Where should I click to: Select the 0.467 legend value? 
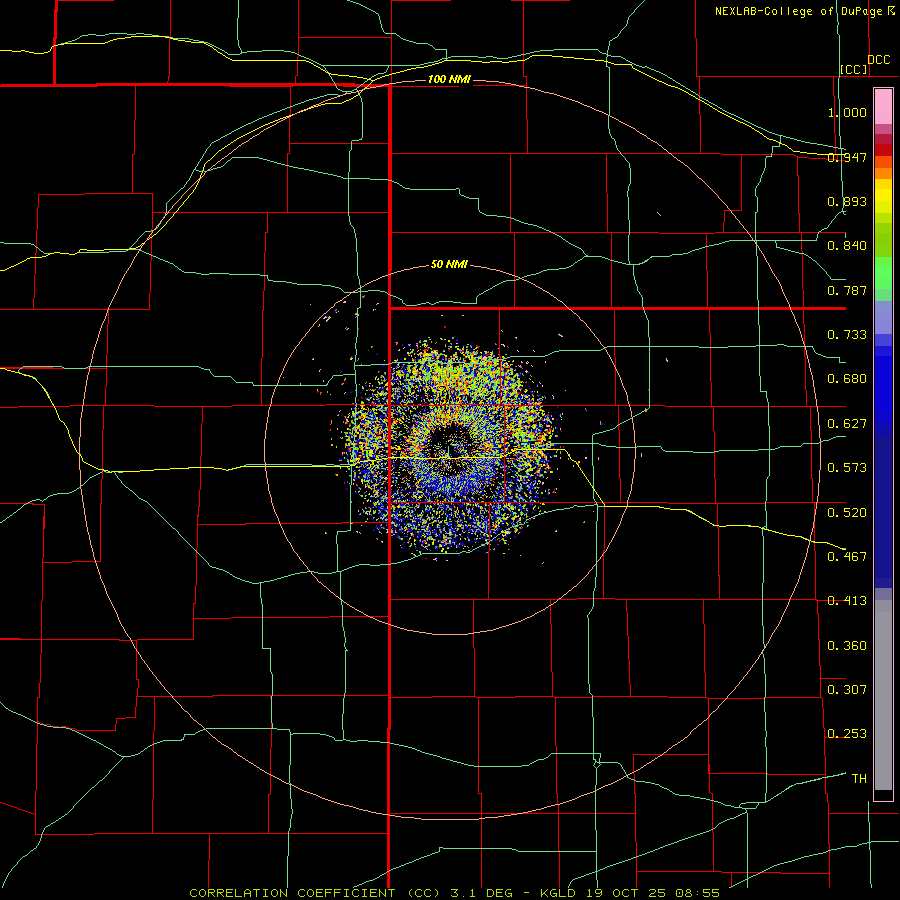(x=847, y=557)
